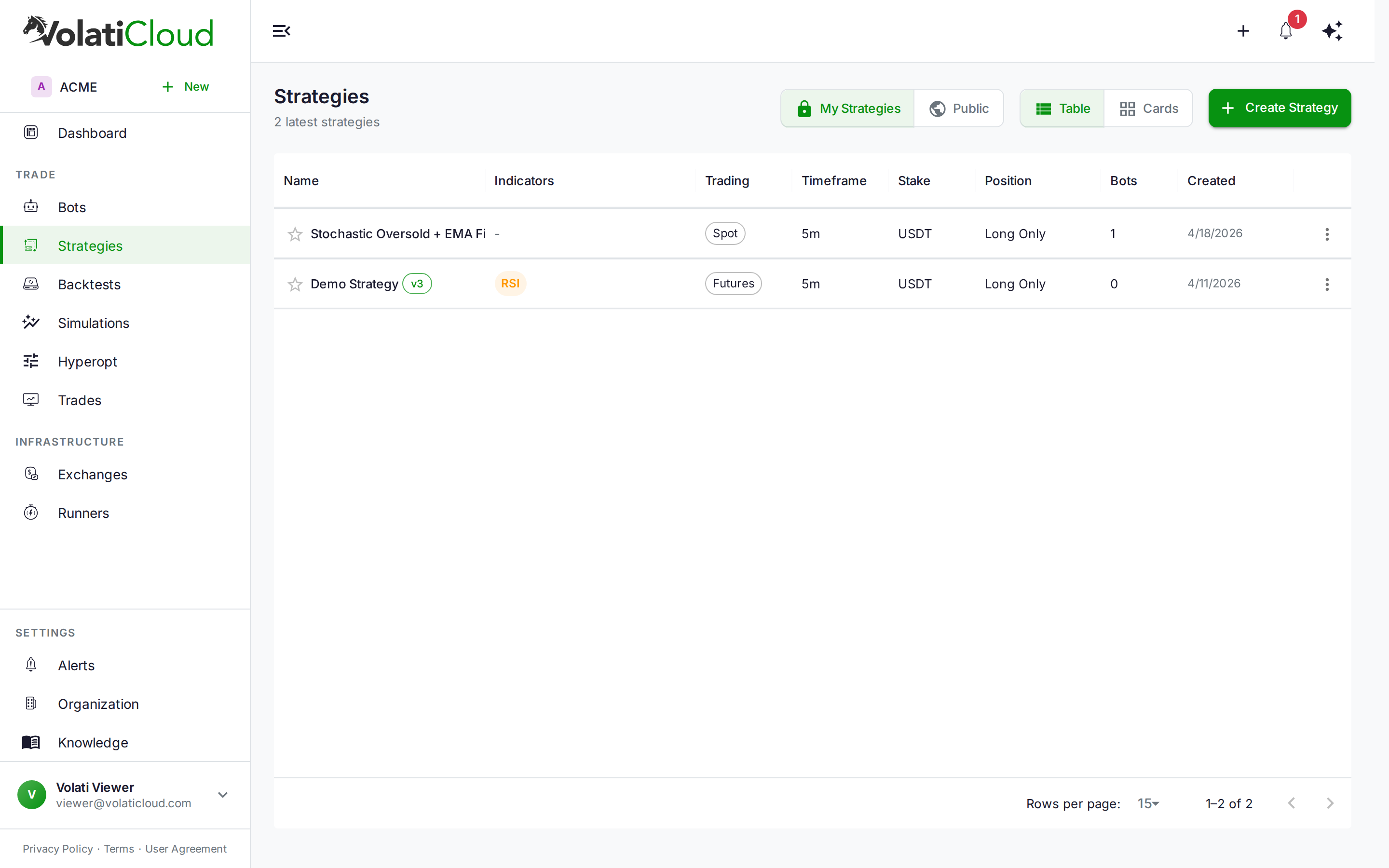Go to Dashboard
Screen dimensions: 1389x868
click(x=125, y=133)
